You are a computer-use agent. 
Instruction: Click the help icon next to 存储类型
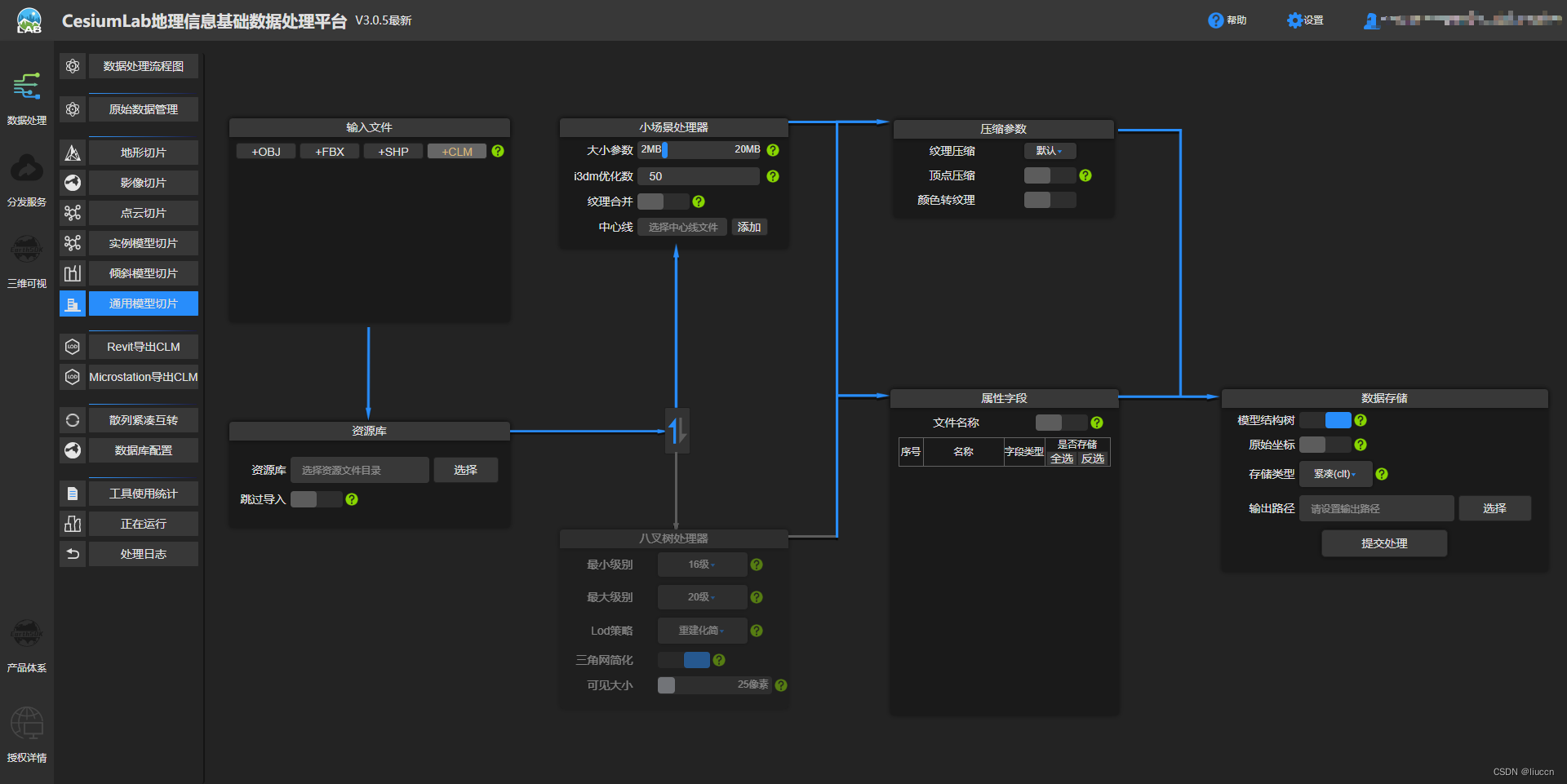(x=1382, y=474)
